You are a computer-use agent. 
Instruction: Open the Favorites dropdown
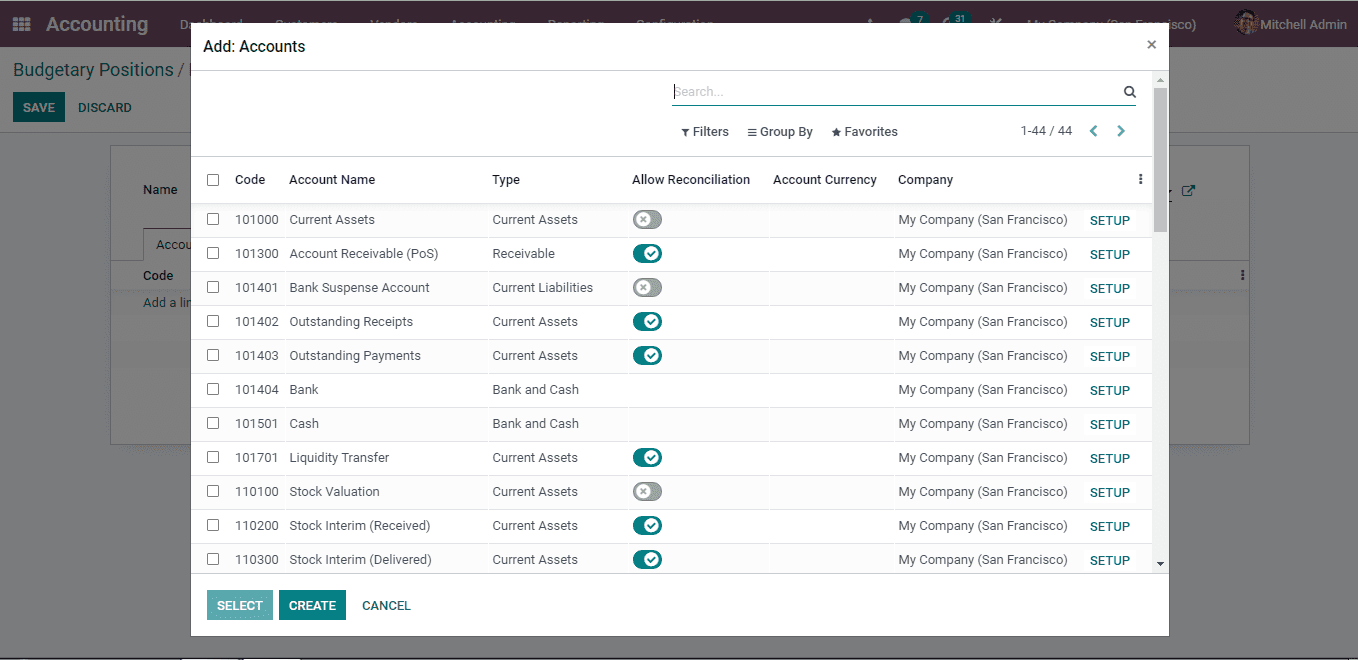click(863, 131)
